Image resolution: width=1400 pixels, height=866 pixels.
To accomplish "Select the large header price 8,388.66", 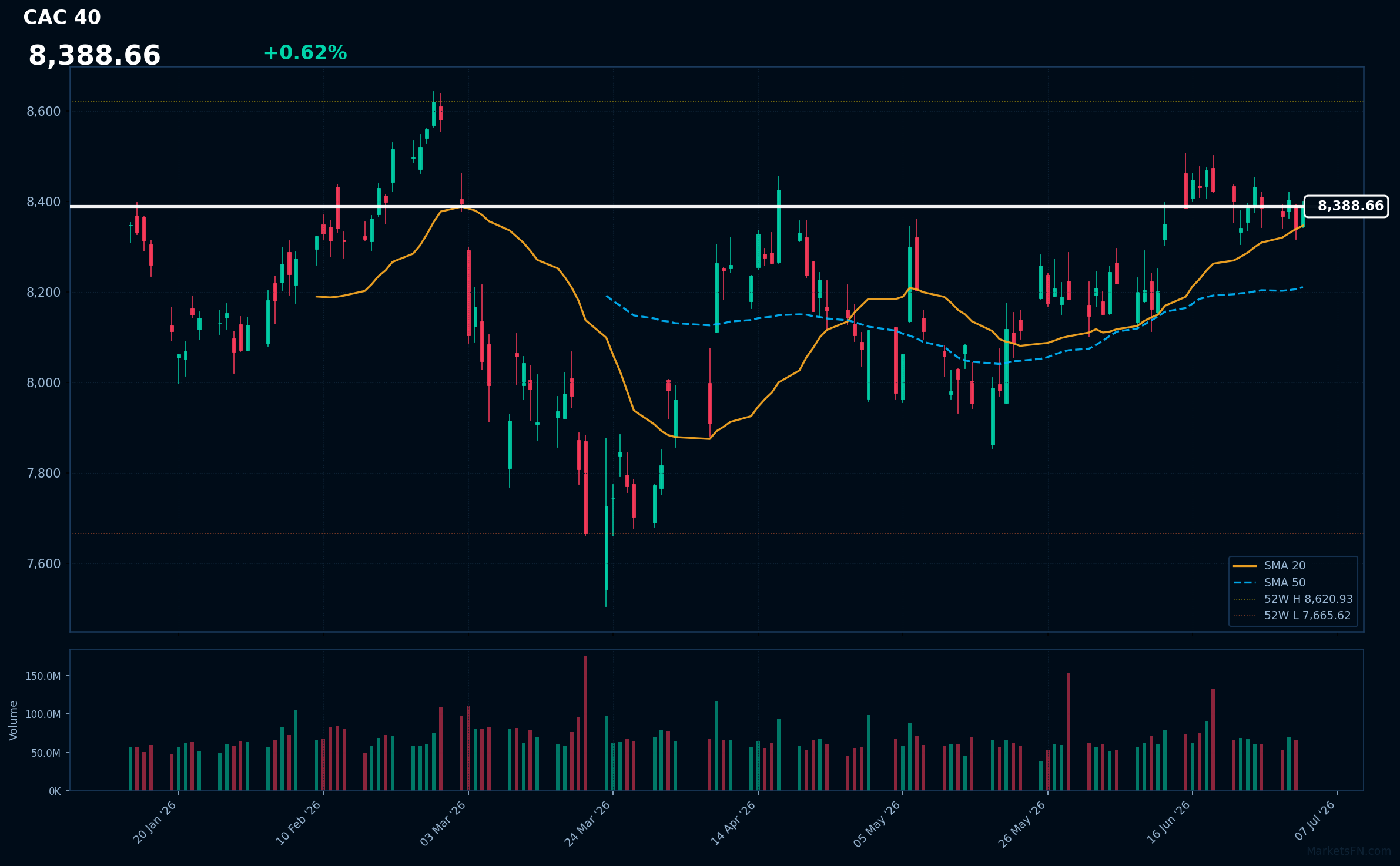I will point(94,56).
